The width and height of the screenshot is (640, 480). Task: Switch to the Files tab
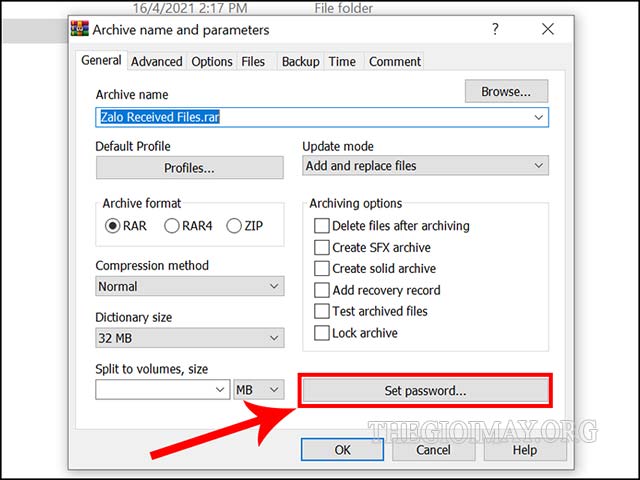click(x=253, y=62)
